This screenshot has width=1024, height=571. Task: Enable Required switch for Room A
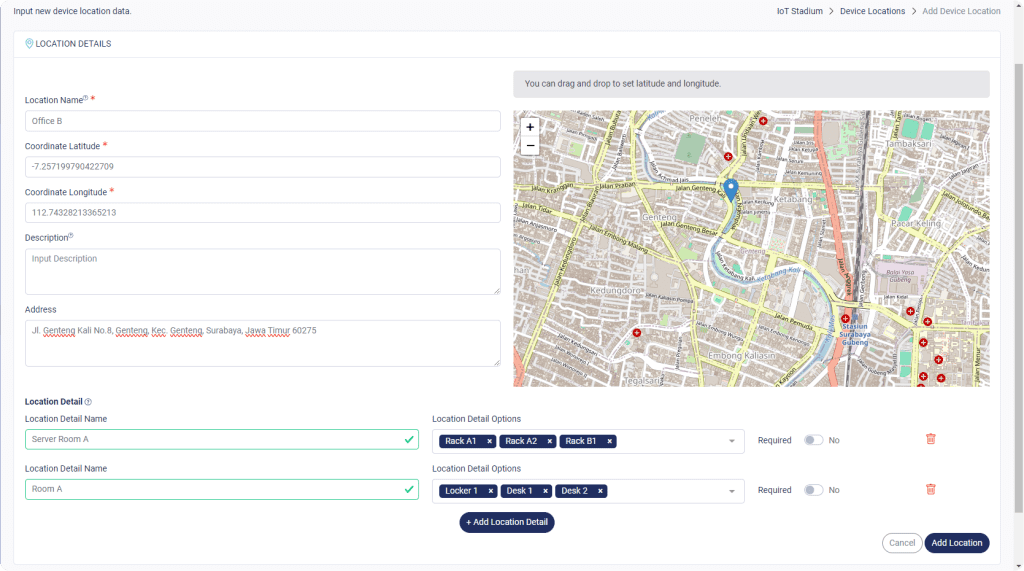coord(814,490)
